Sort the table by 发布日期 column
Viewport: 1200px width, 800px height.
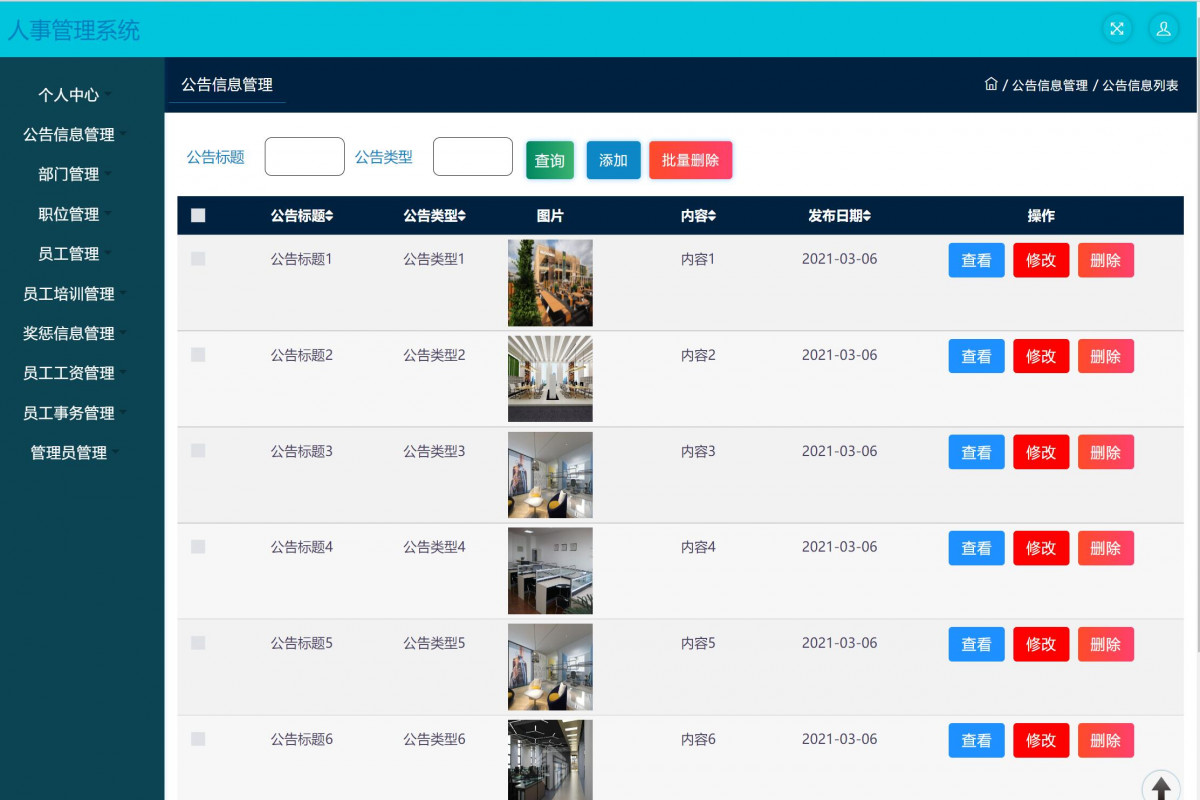838,215
